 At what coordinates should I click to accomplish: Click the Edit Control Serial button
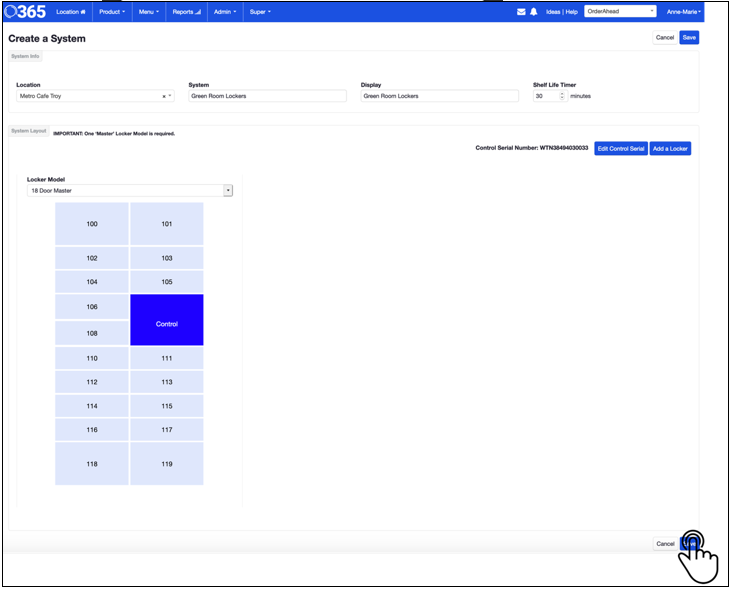620,148
